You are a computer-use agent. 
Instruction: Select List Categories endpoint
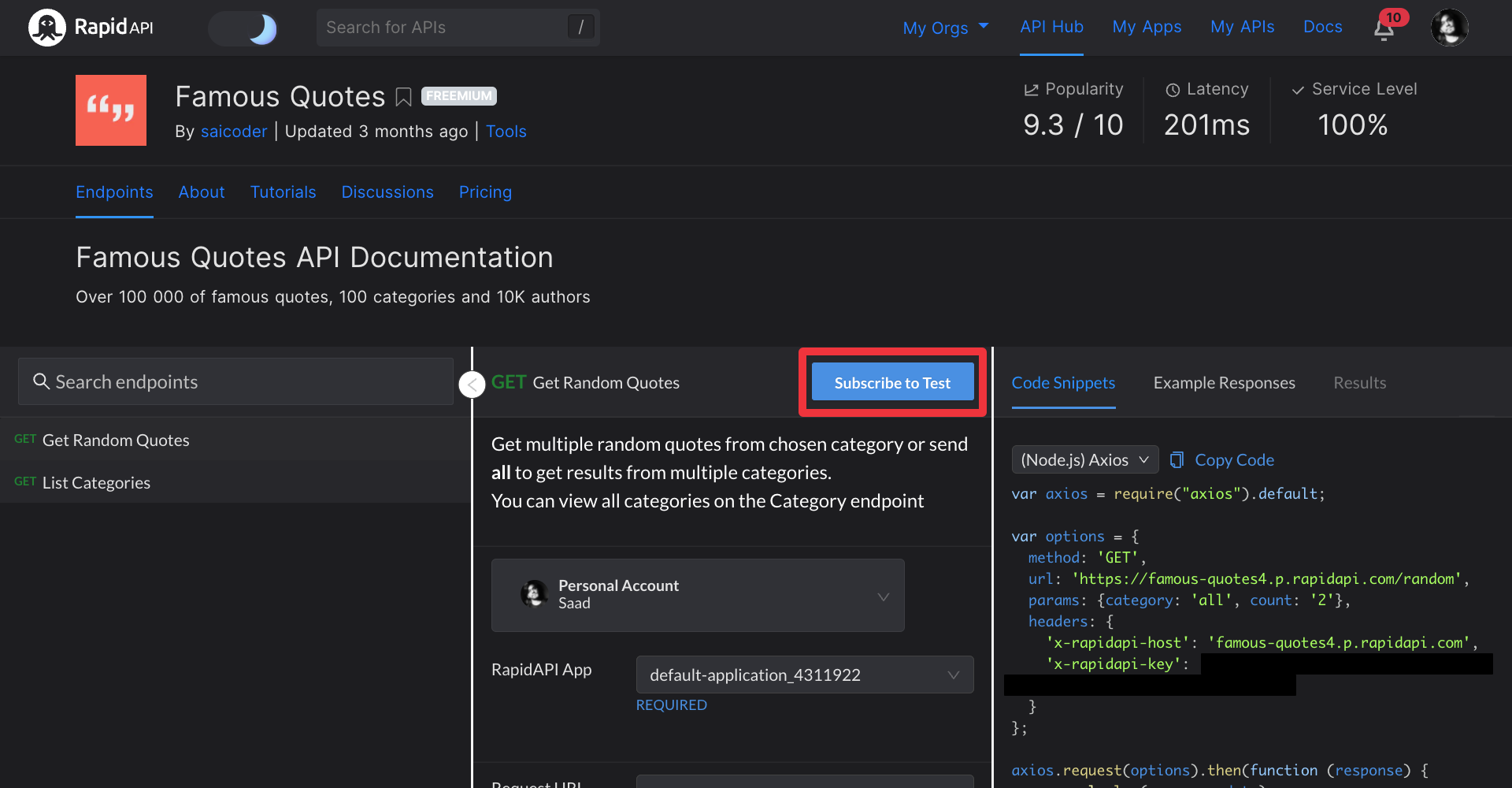click(x=235, y=482)
